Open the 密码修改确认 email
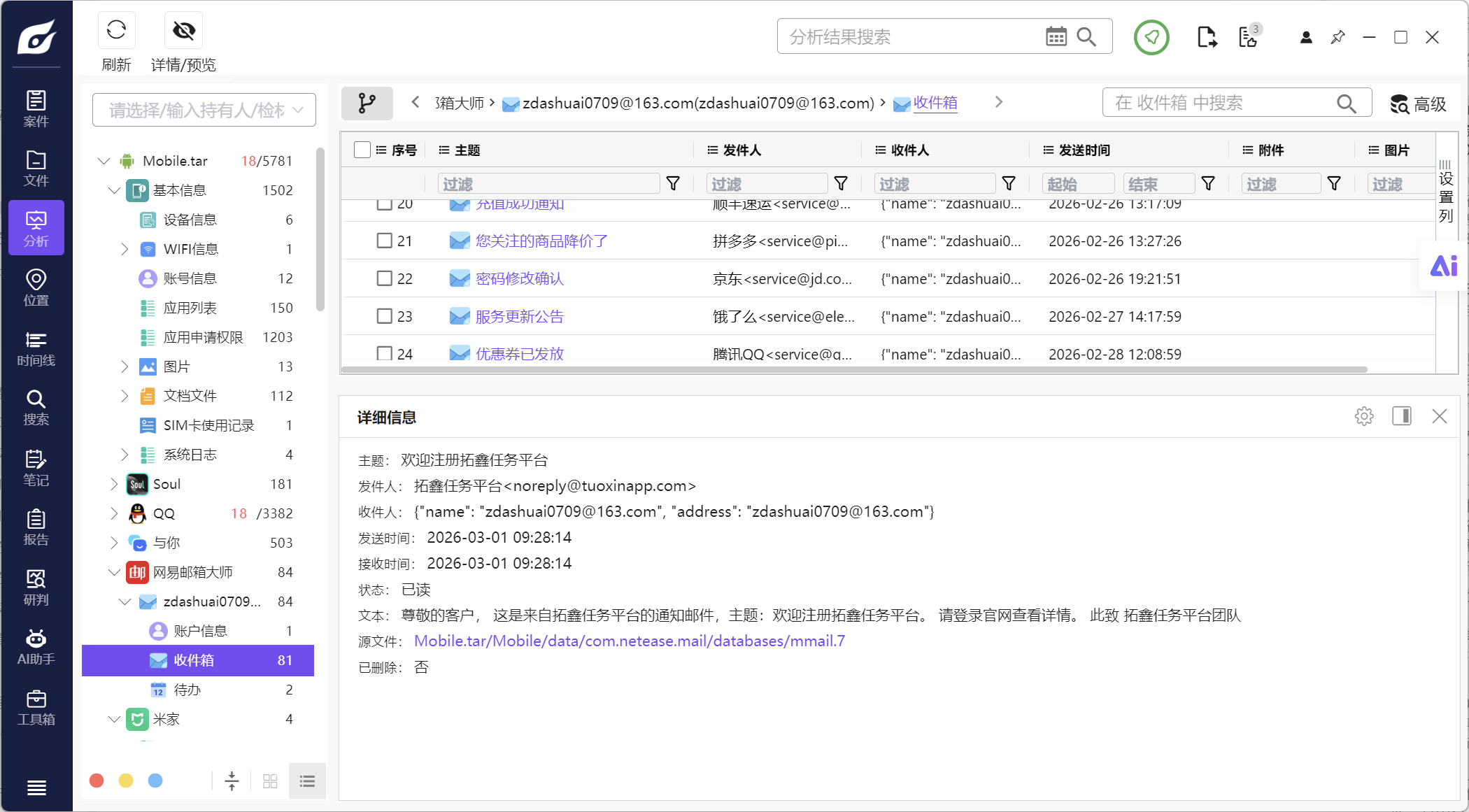The image size is (1469, 812). [520, 278]
